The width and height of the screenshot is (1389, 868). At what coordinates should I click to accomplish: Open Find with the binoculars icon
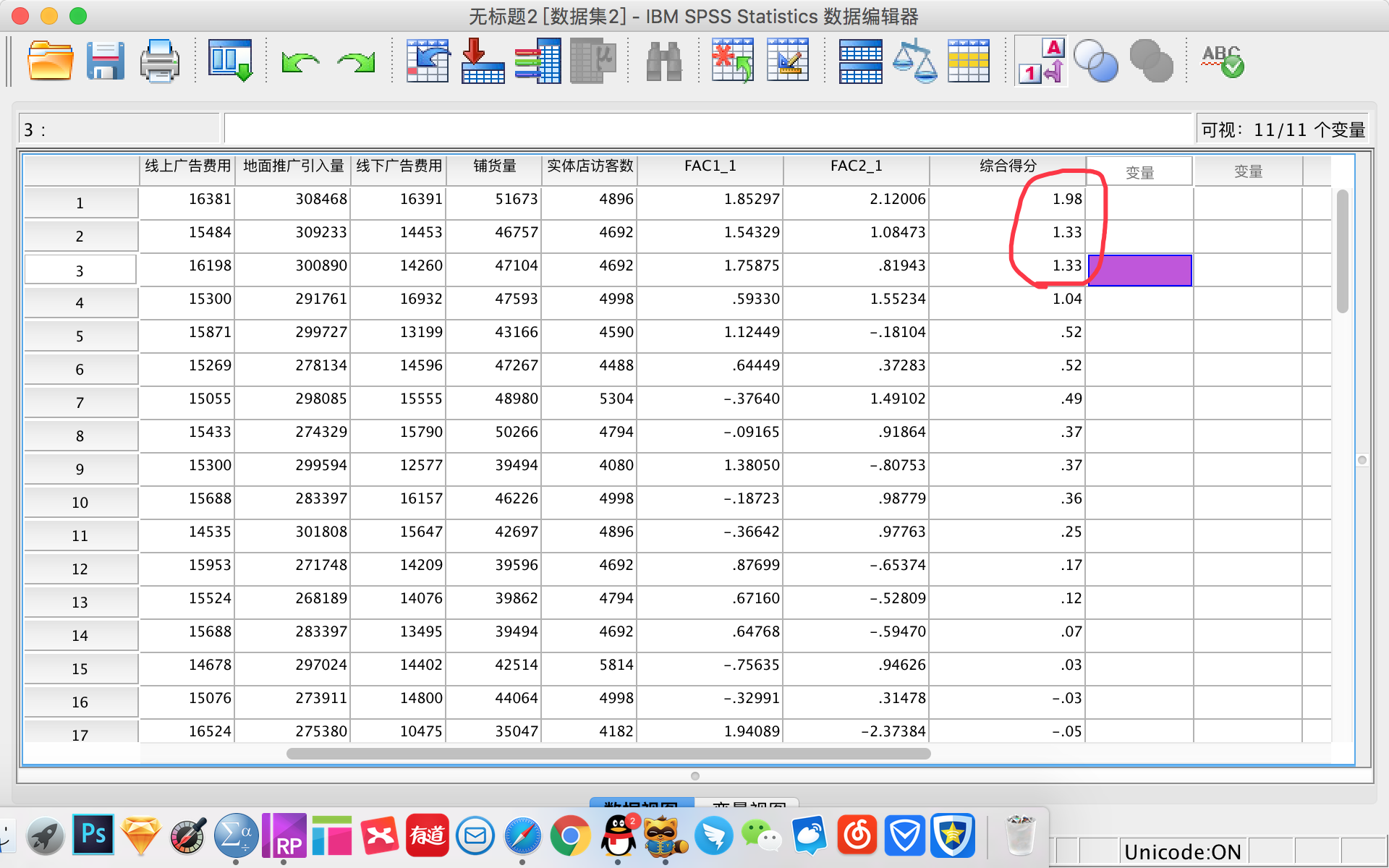(663, 61)
